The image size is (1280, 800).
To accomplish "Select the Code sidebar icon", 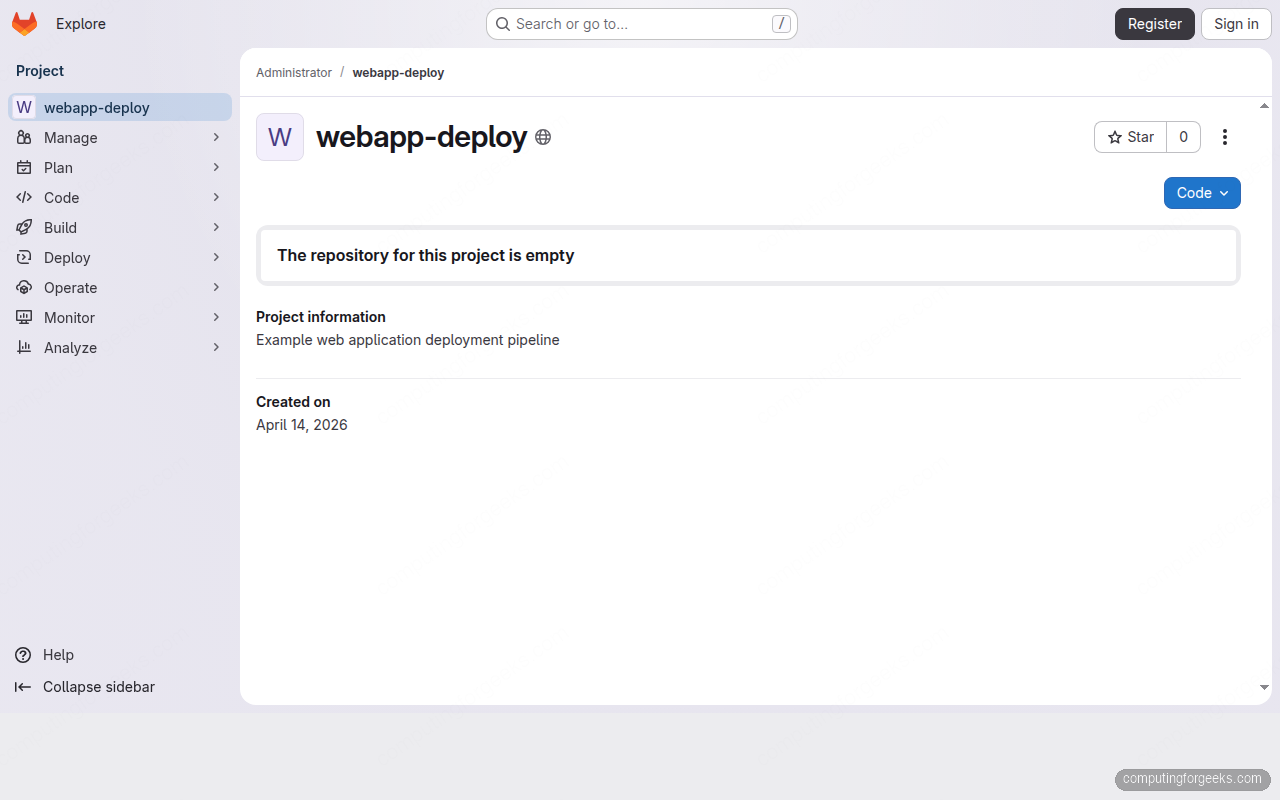I will (x=24, y=197).
